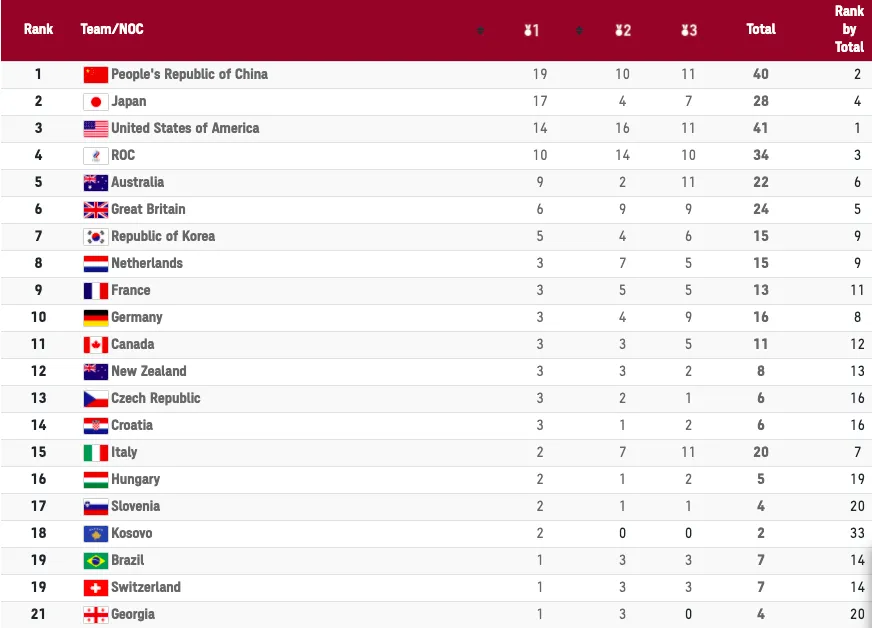
Task: Click Italy's total medal count of 20
Action: coord(761,452)
